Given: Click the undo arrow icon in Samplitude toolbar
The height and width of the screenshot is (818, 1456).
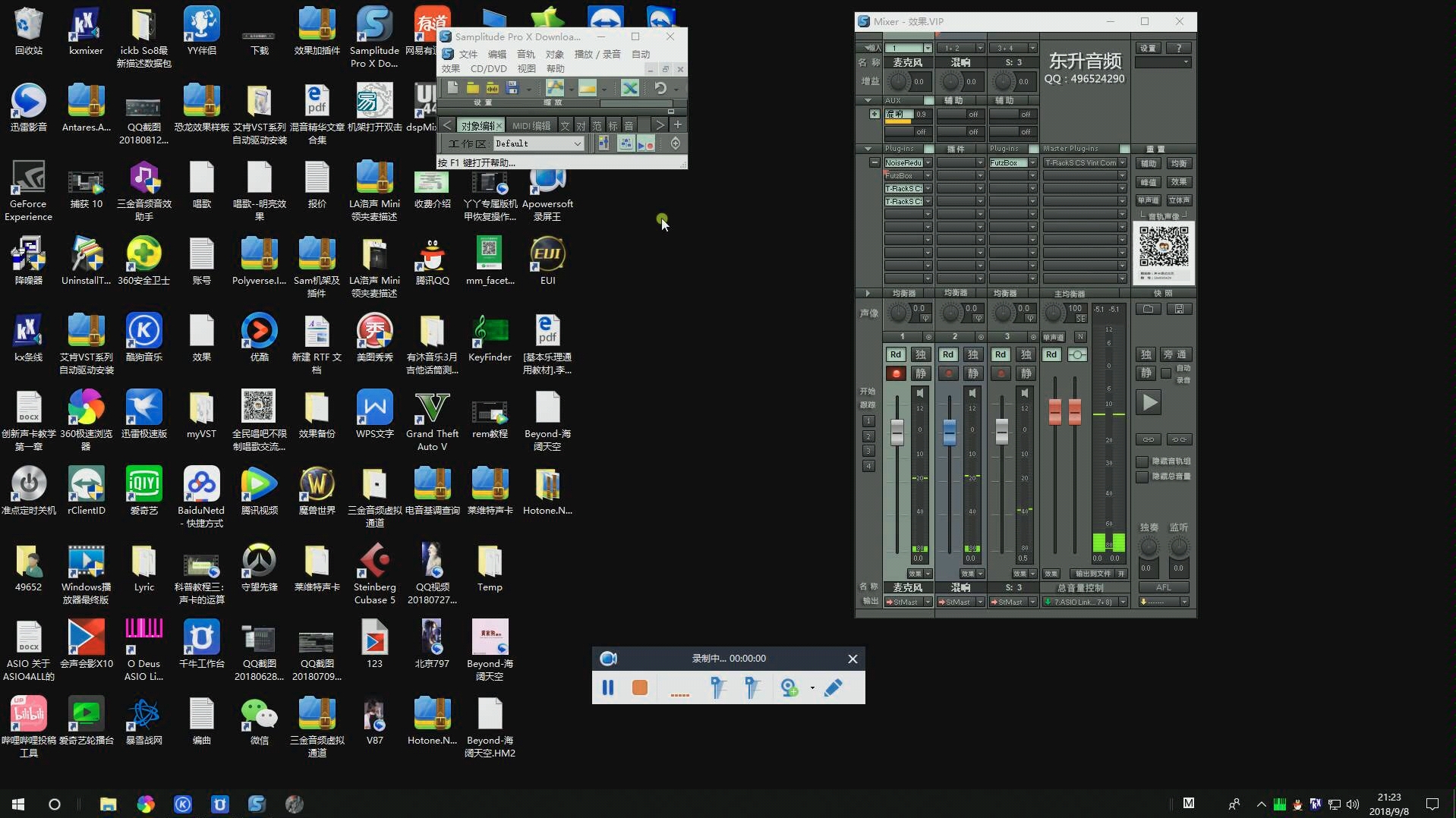Looking at the screenshot, I should point(660,88).
